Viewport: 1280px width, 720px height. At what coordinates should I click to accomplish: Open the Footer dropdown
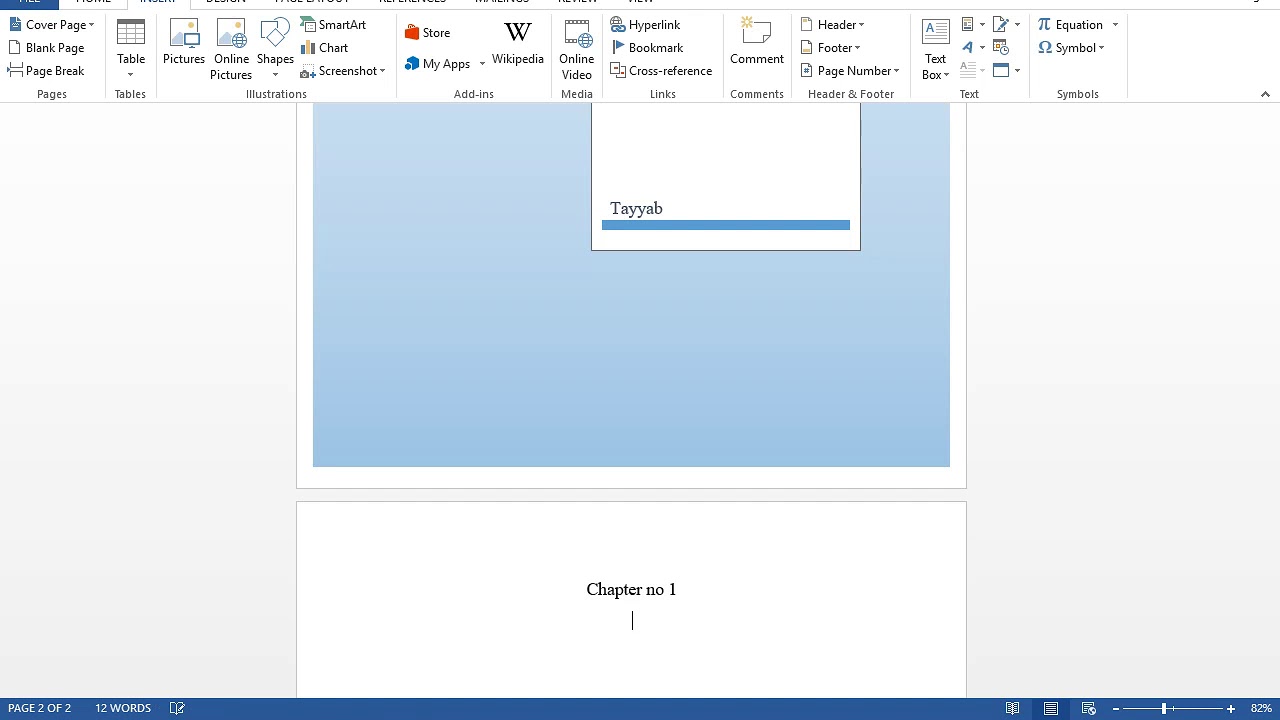click(830, 47)
